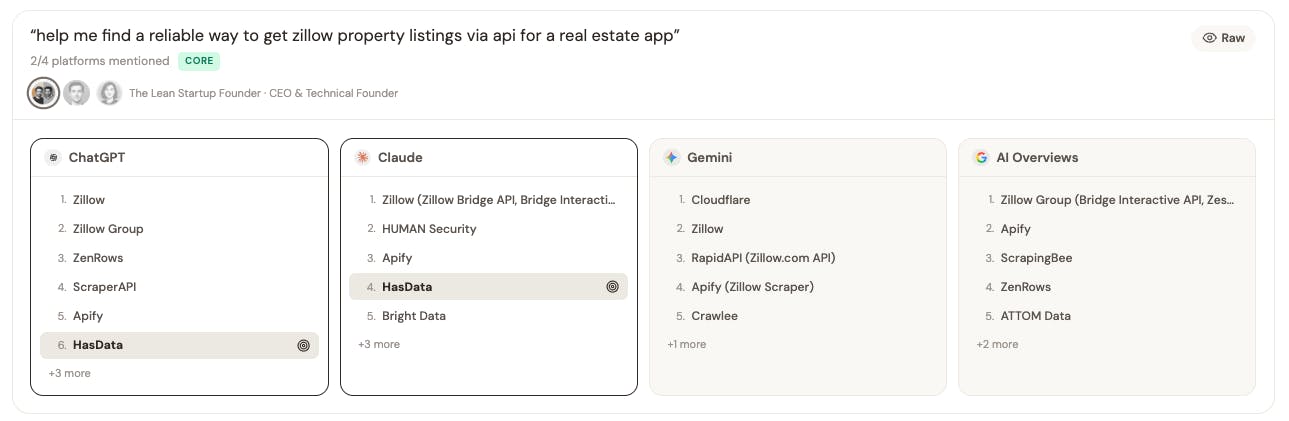
Task: Select the third persona avatar
Action: click(x=109, y=93)
